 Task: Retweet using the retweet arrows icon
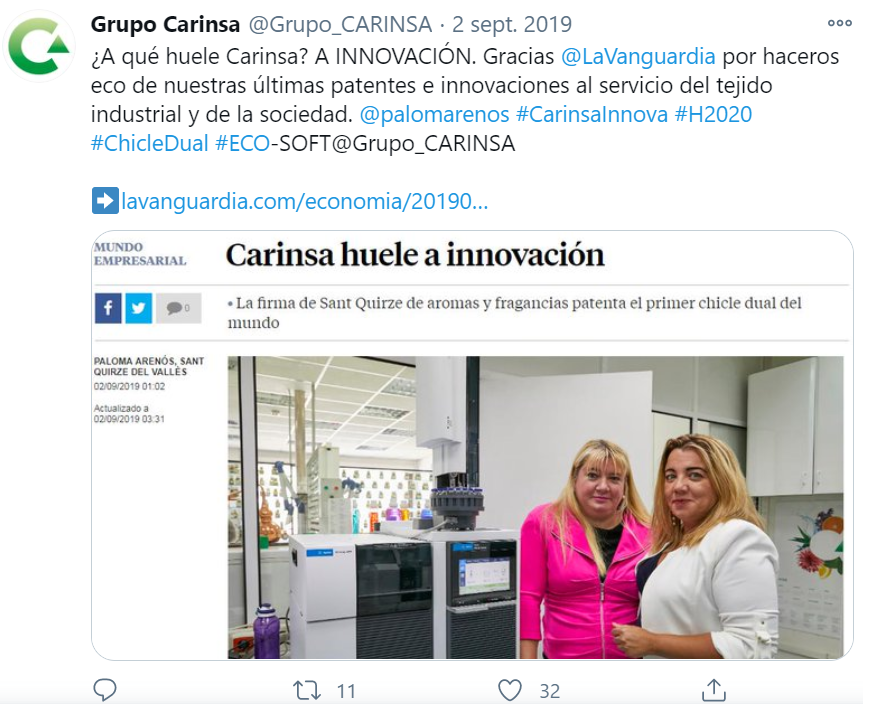pyautogui.click(x=307, y=691)
